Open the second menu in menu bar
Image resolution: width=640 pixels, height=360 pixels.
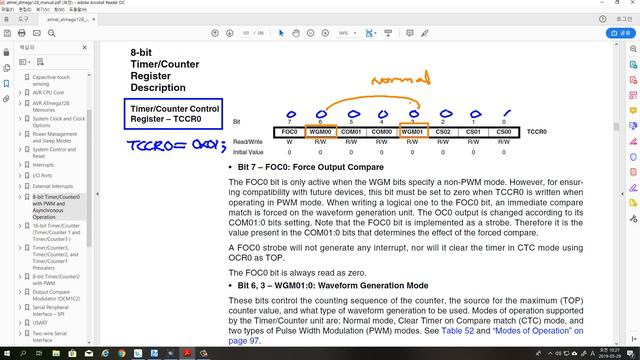click(x=25, y=9)
